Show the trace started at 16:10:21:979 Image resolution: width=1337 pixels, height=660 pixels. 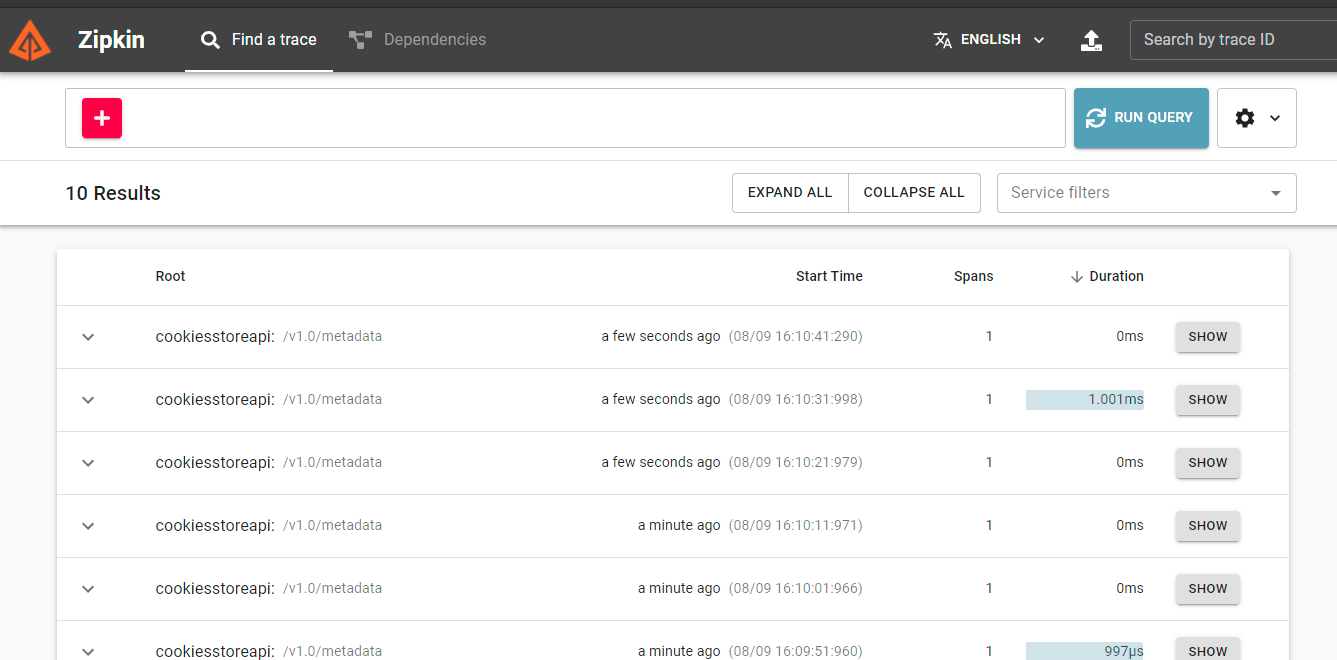pos(1208,463)
